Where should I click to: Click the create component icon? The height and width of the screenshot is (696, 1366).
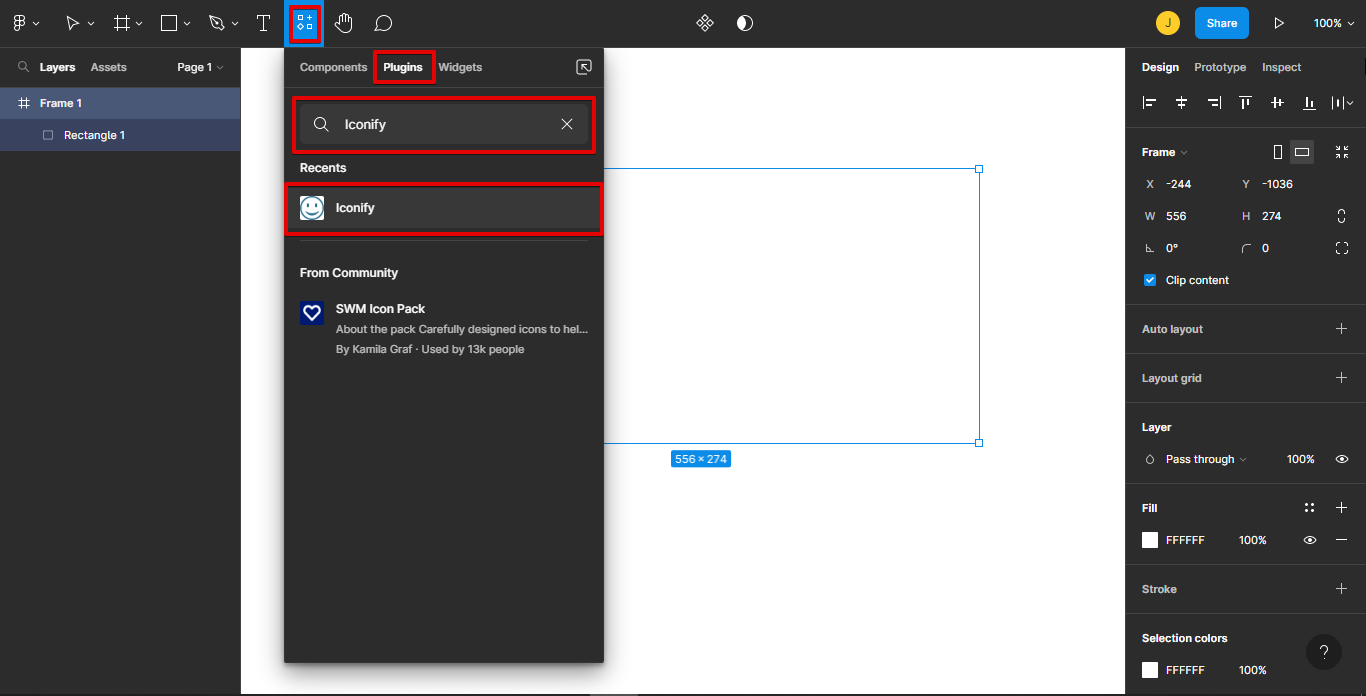click(705, 23)
